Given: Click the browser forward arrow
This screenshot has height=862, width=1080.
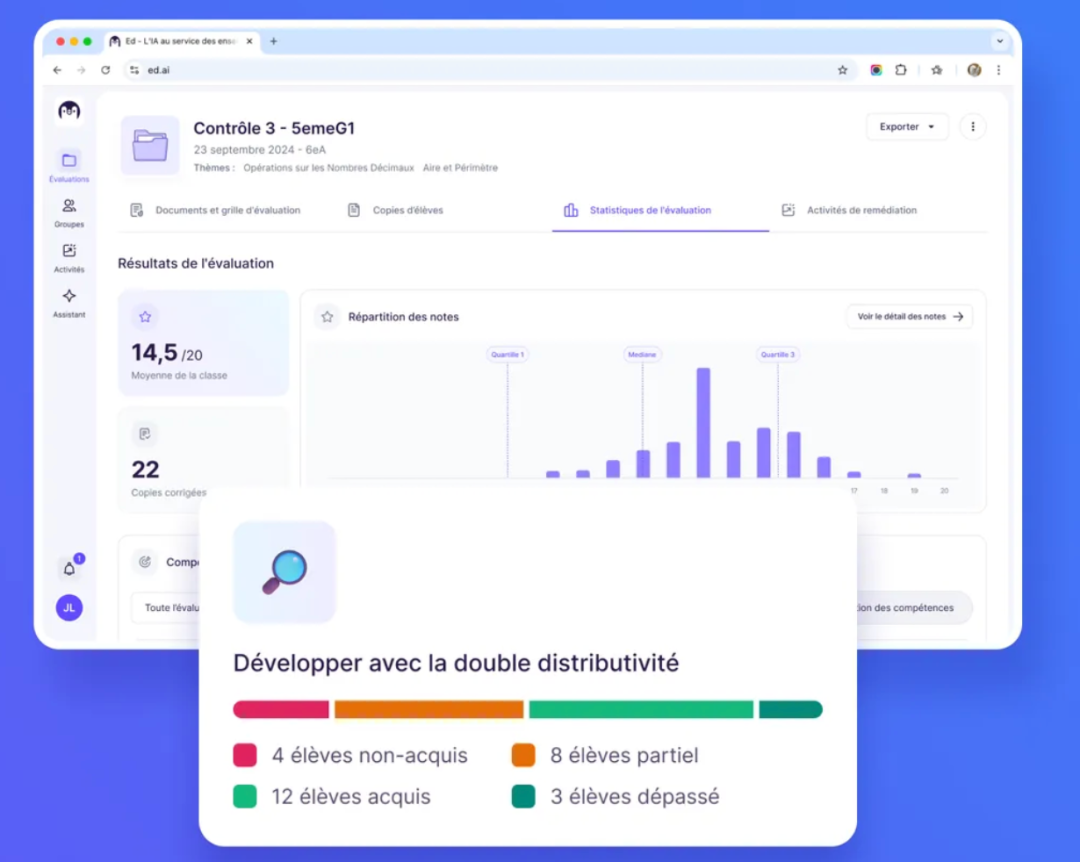Looking at the screenshot, I should 81,70.
